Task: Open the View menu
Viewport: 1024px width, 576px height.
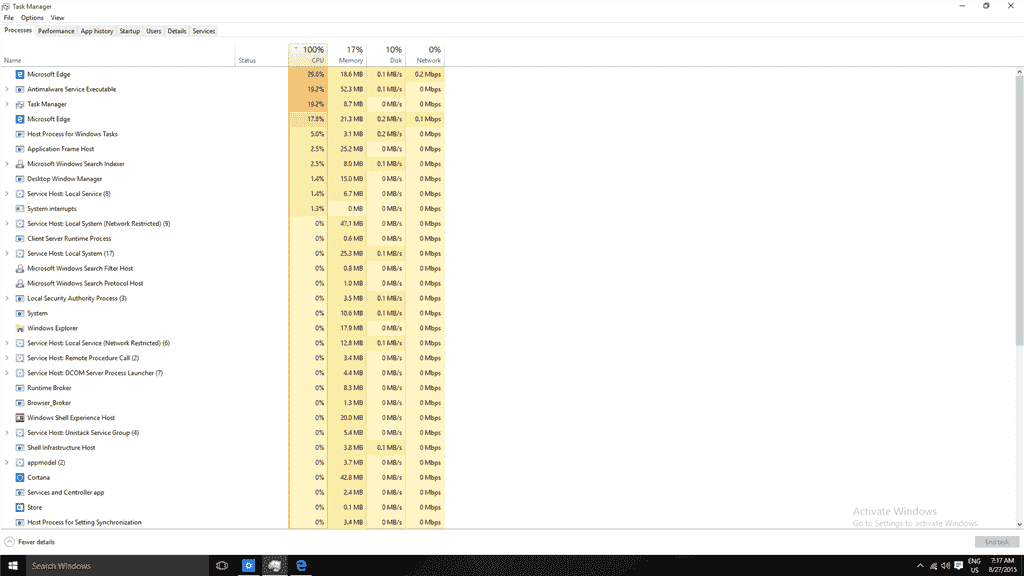Action: tap(57, 18)
